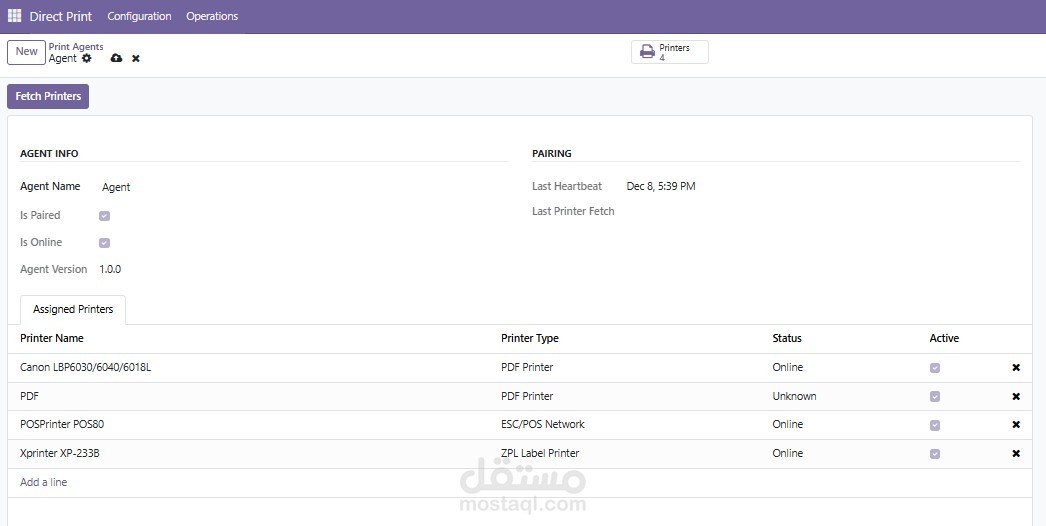Click the Last Heartbeat date value
Image resolution: width=1046 pixels, height=526 pixels.
point(661,186)
